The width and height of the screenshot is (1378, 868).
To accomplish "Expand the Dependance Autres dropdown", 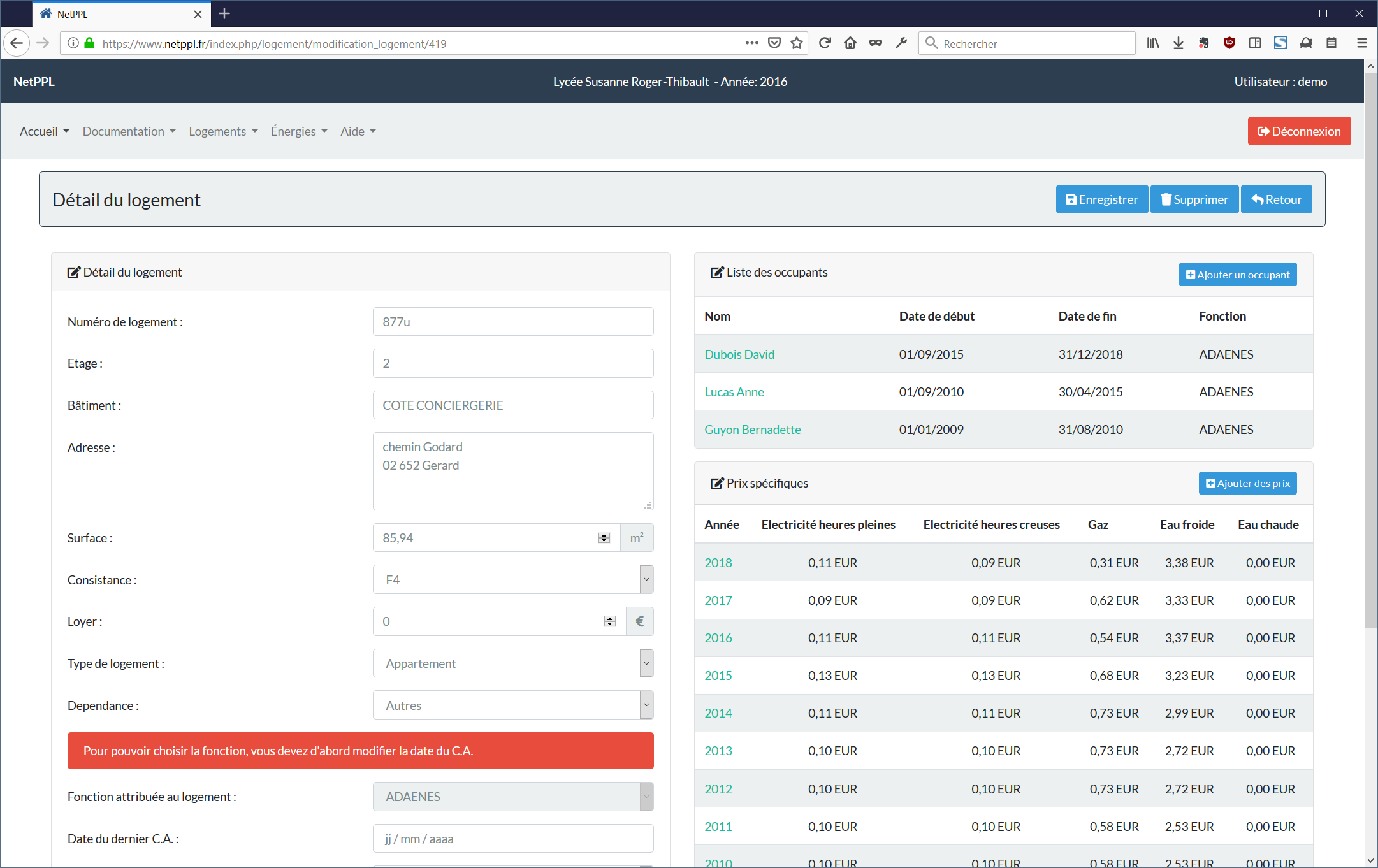I will click(x=512, y=705).
